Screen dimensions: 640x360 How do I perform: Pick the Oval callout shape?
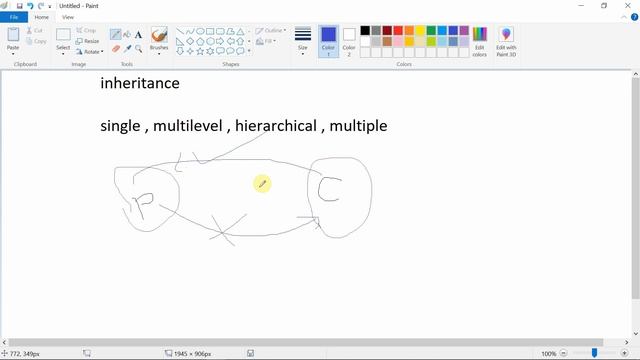231,51
